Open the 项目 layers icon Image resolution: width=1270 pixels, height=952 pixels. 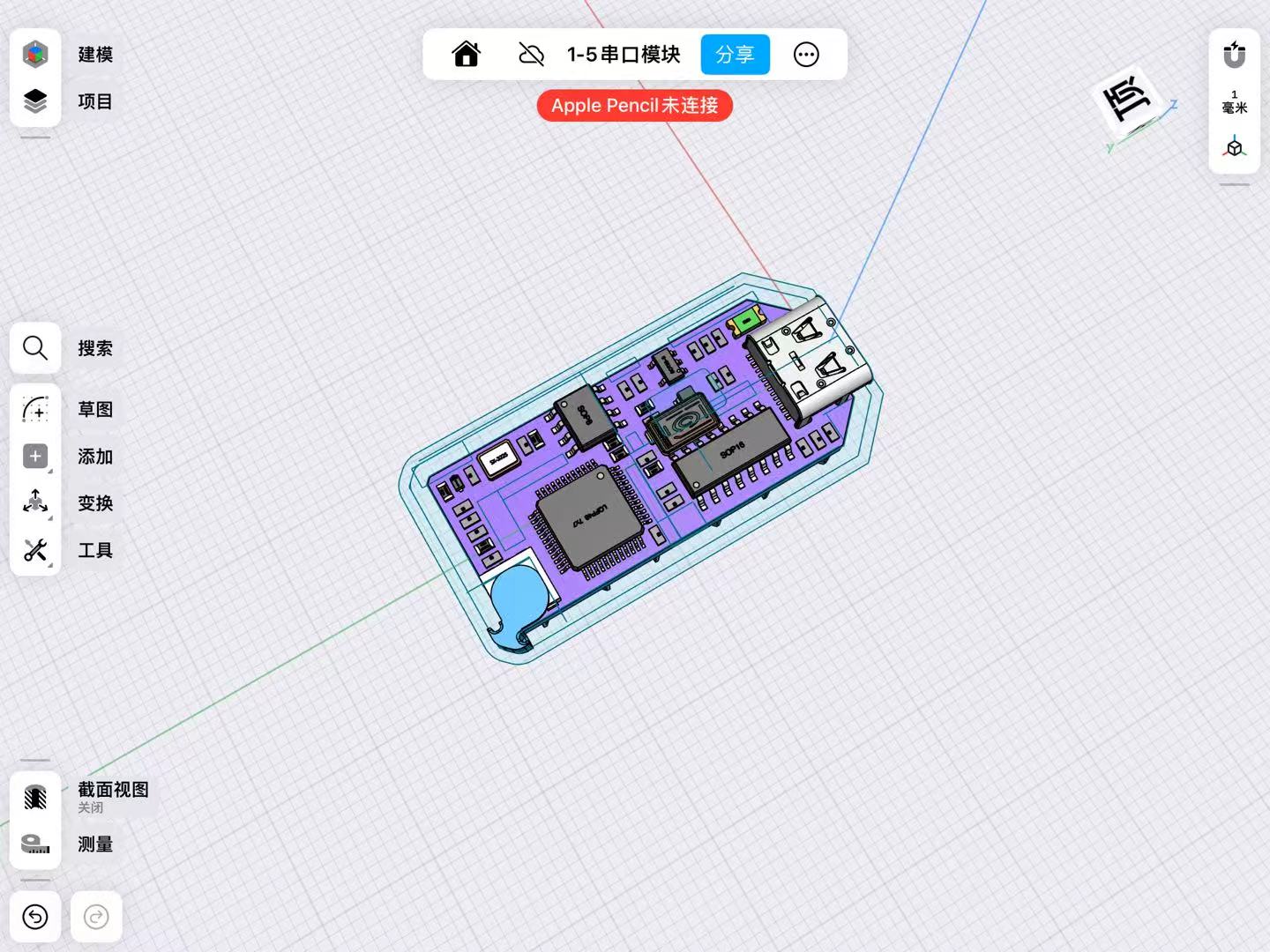pos(35,101)
